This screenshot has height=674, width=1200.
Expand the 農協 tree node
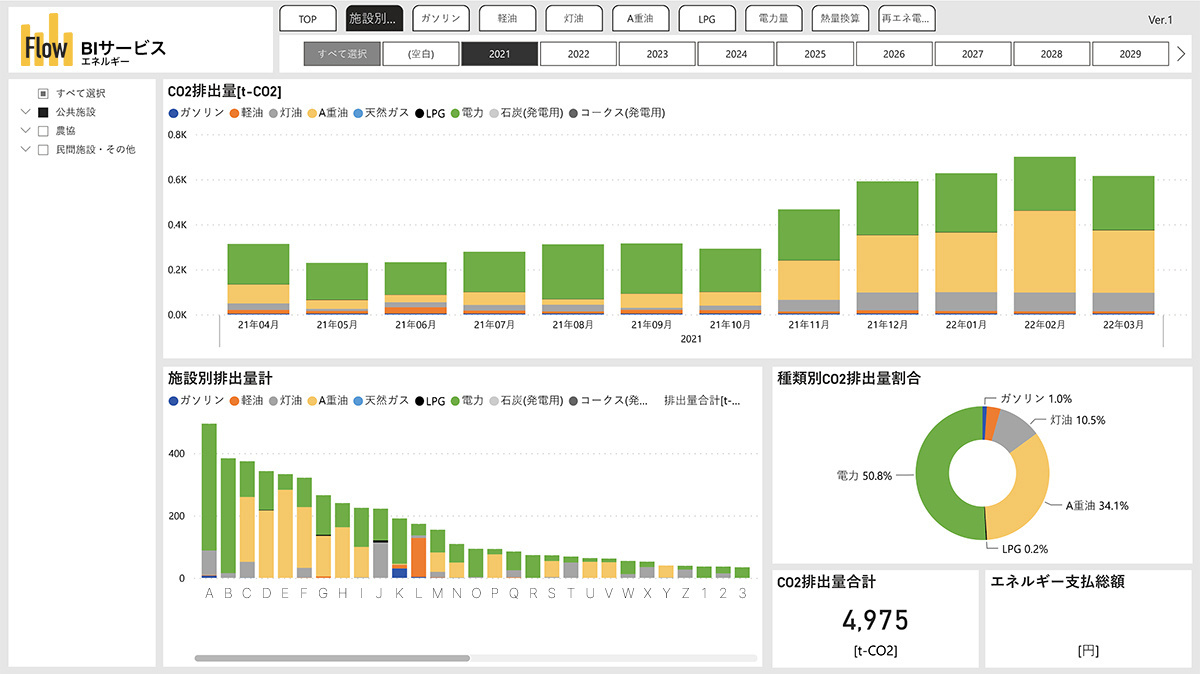tap(26, 131)
